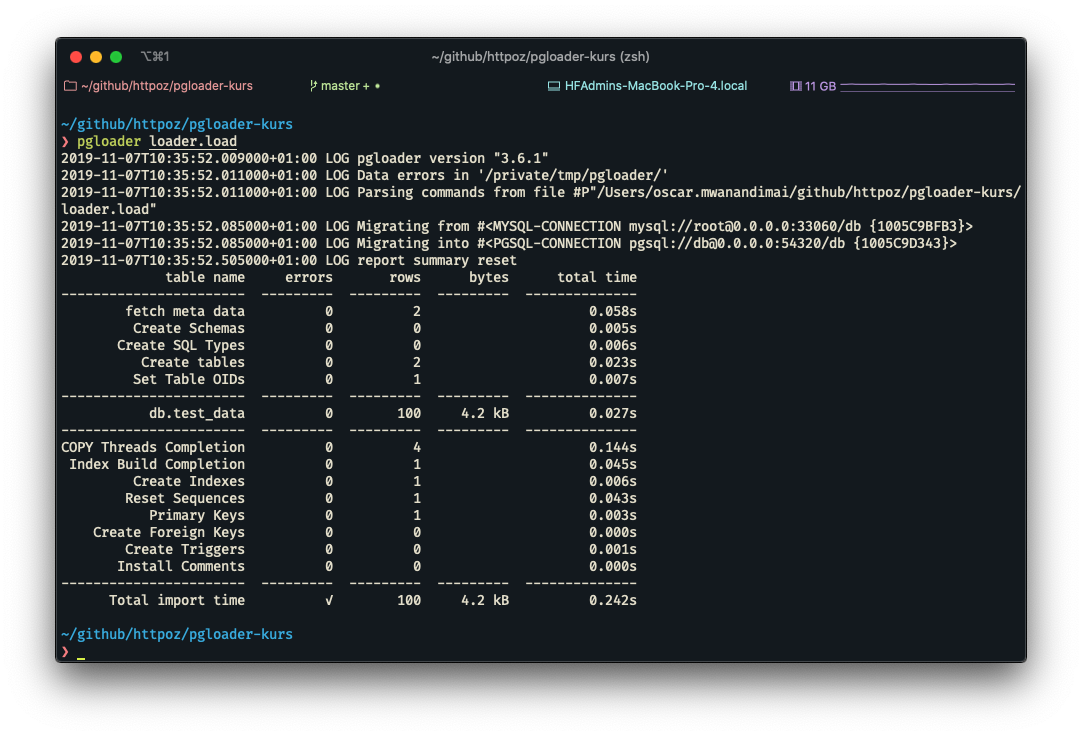Viewport: 1082px width, 736px height.
Task: Click the memory chip icon beside 11 GB
Action: point(796,86)
